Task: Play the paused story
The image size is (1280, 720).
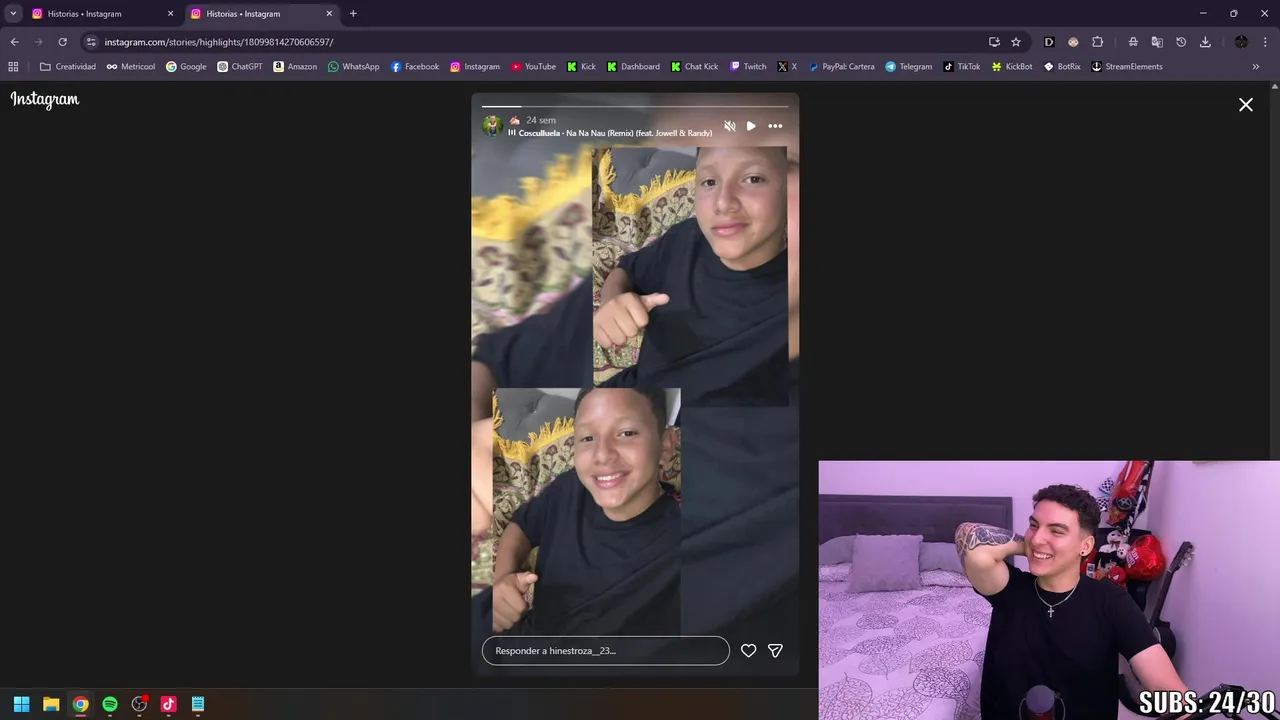Action: pyautogui.click(x=751, y=126)
